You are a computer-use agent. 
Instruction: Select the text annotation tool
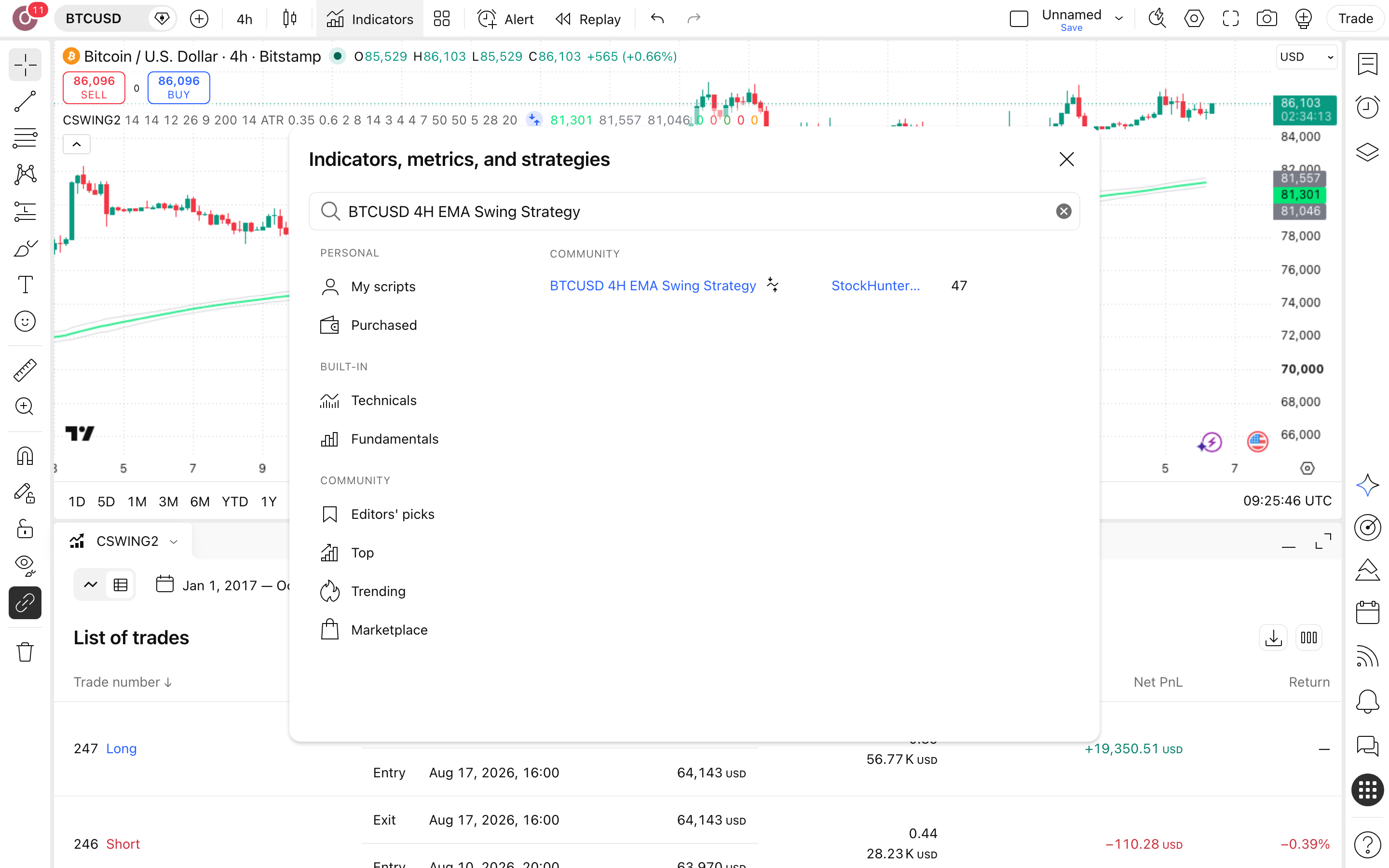click(x=25, y=284)
